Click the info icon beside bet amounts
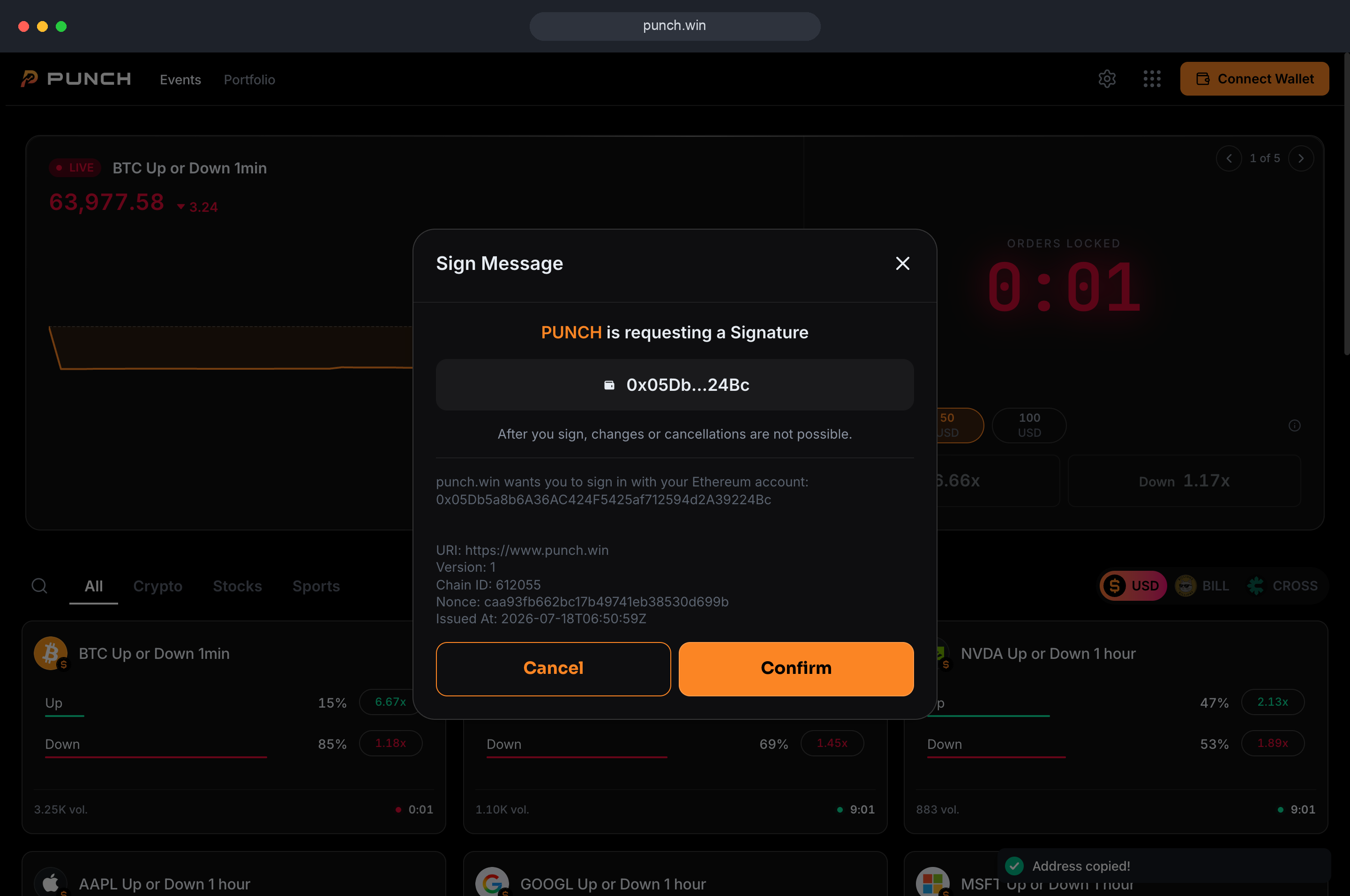The width and height of the screenshot is (1350, 896). [1295, 425]
